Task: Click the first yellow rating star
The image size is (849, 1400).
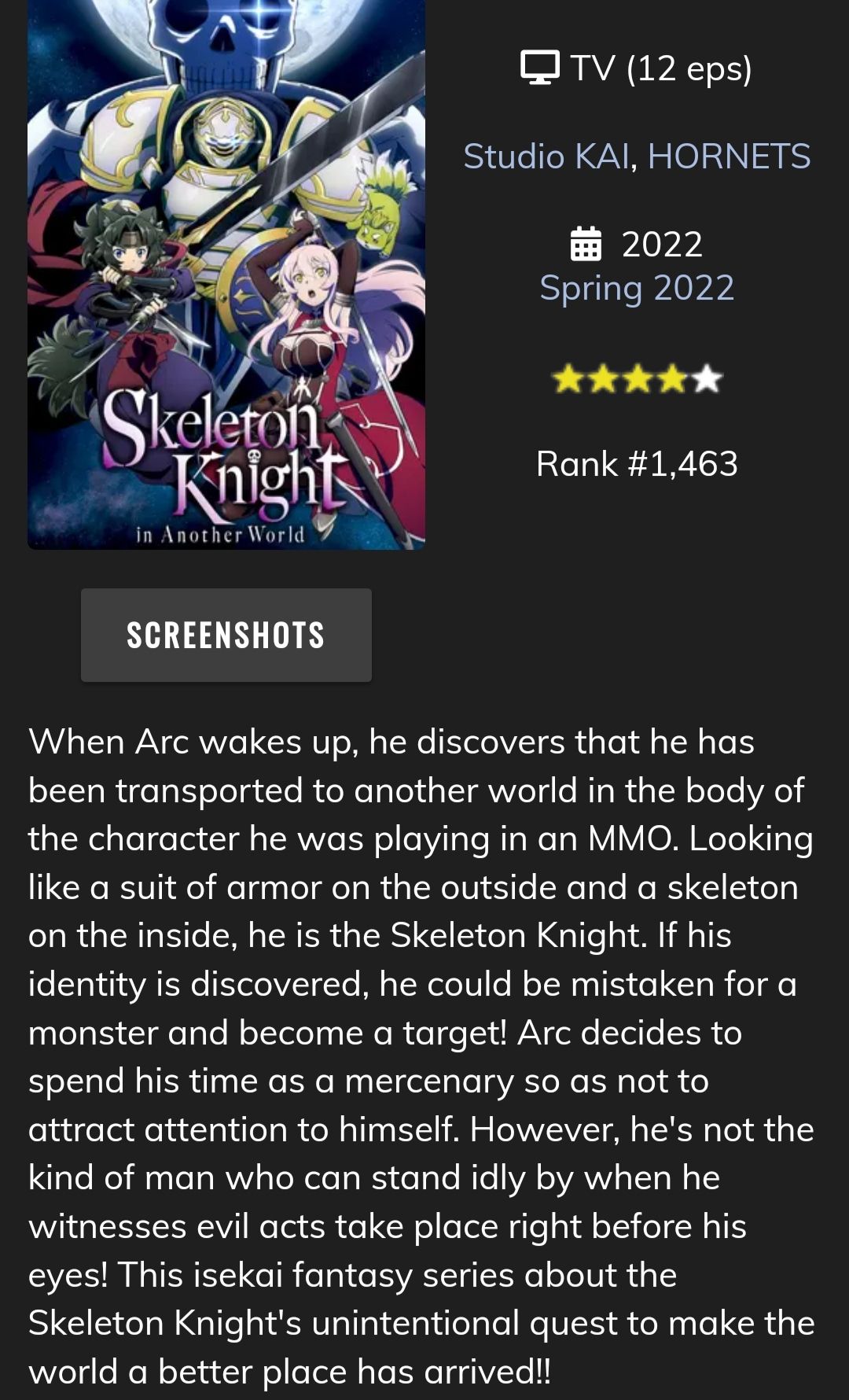Action: click(x=566, y=380)
